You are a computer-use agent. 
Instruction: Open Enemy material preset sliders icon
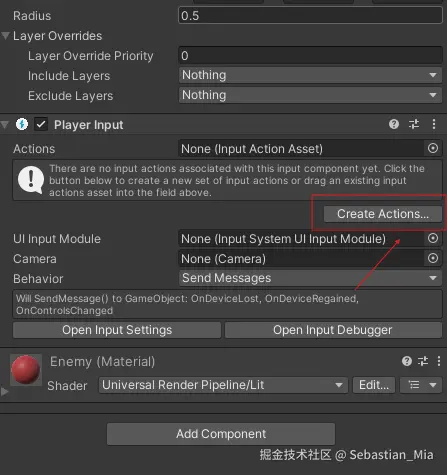[423, 361]
